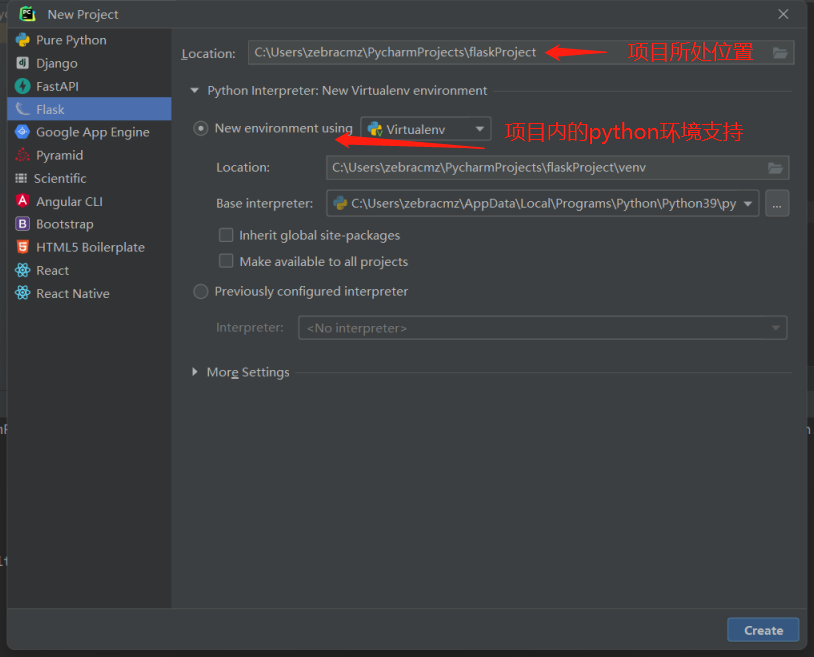Select Previously configured interpreter radio button
The height and width of the screenshot is (657, 814).
point(201,291)
